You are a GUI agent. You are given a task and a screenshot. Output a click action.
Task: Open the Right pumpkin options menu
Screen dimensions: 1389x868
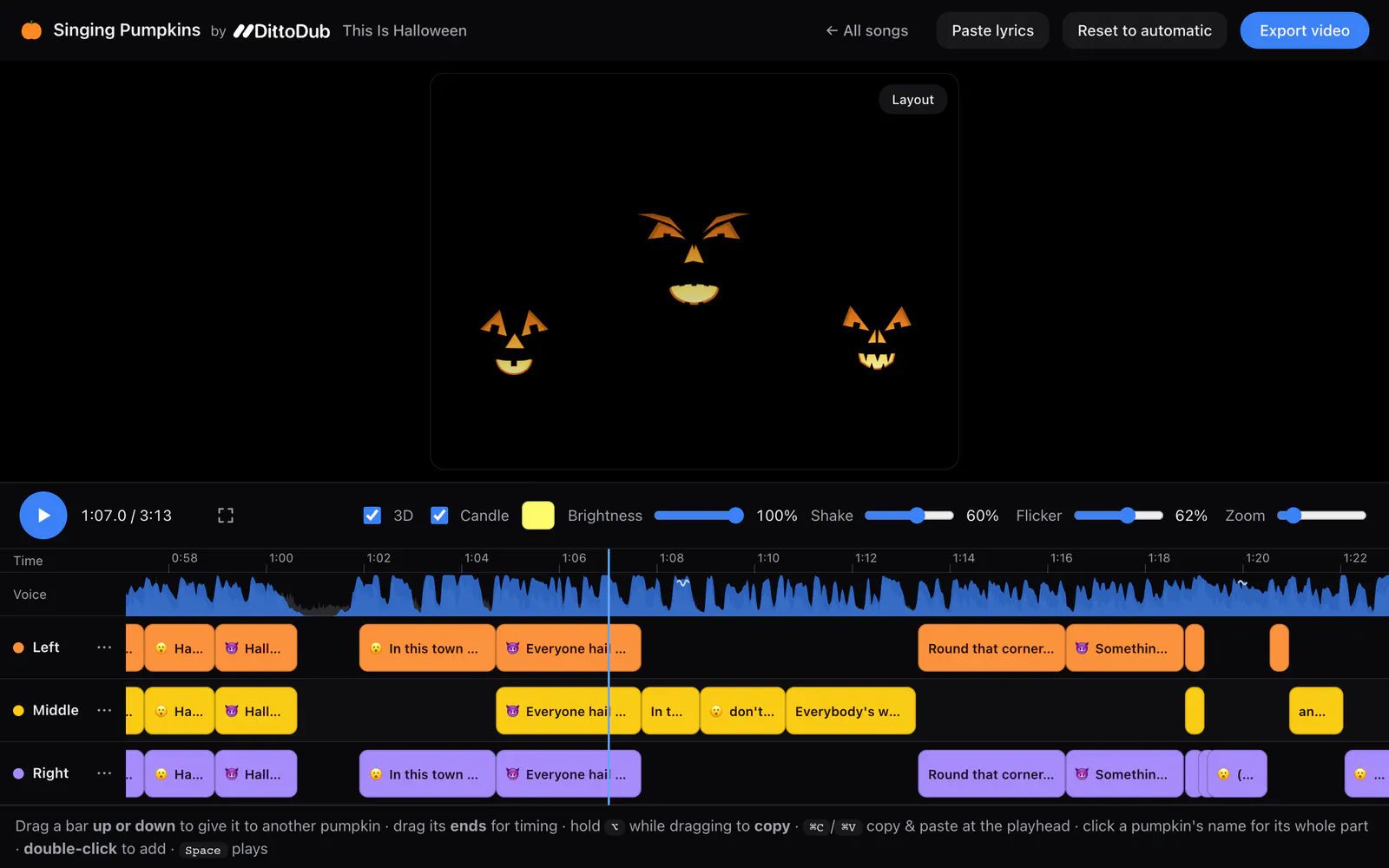104,773
